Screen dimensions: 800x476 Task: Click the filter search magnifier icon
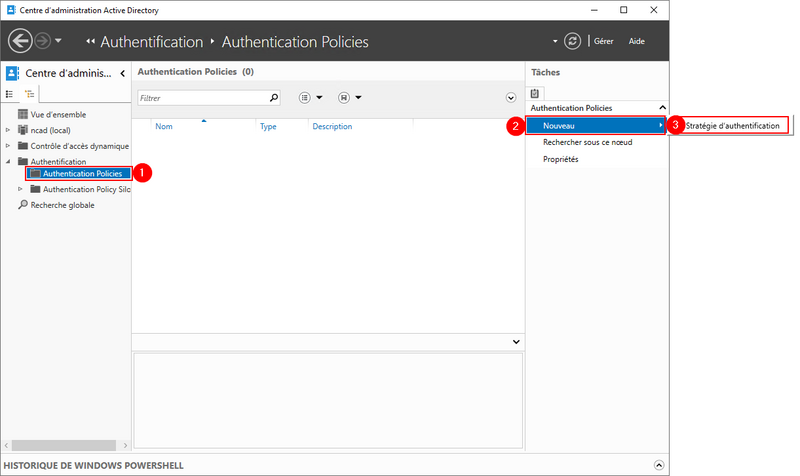coord(274,98)
